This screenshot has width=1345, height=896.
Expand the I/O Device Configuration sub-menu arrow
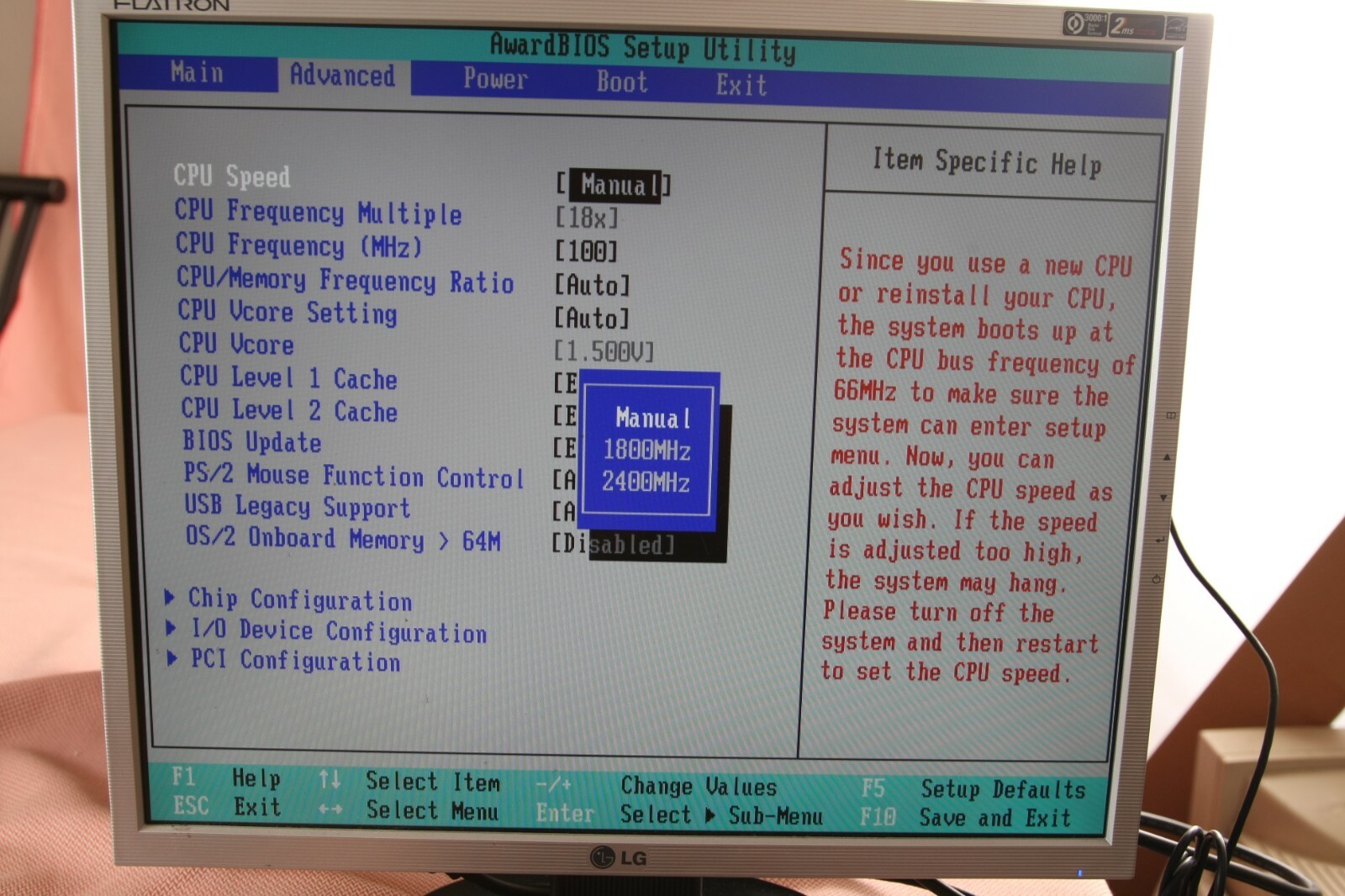tap(171, 628)
